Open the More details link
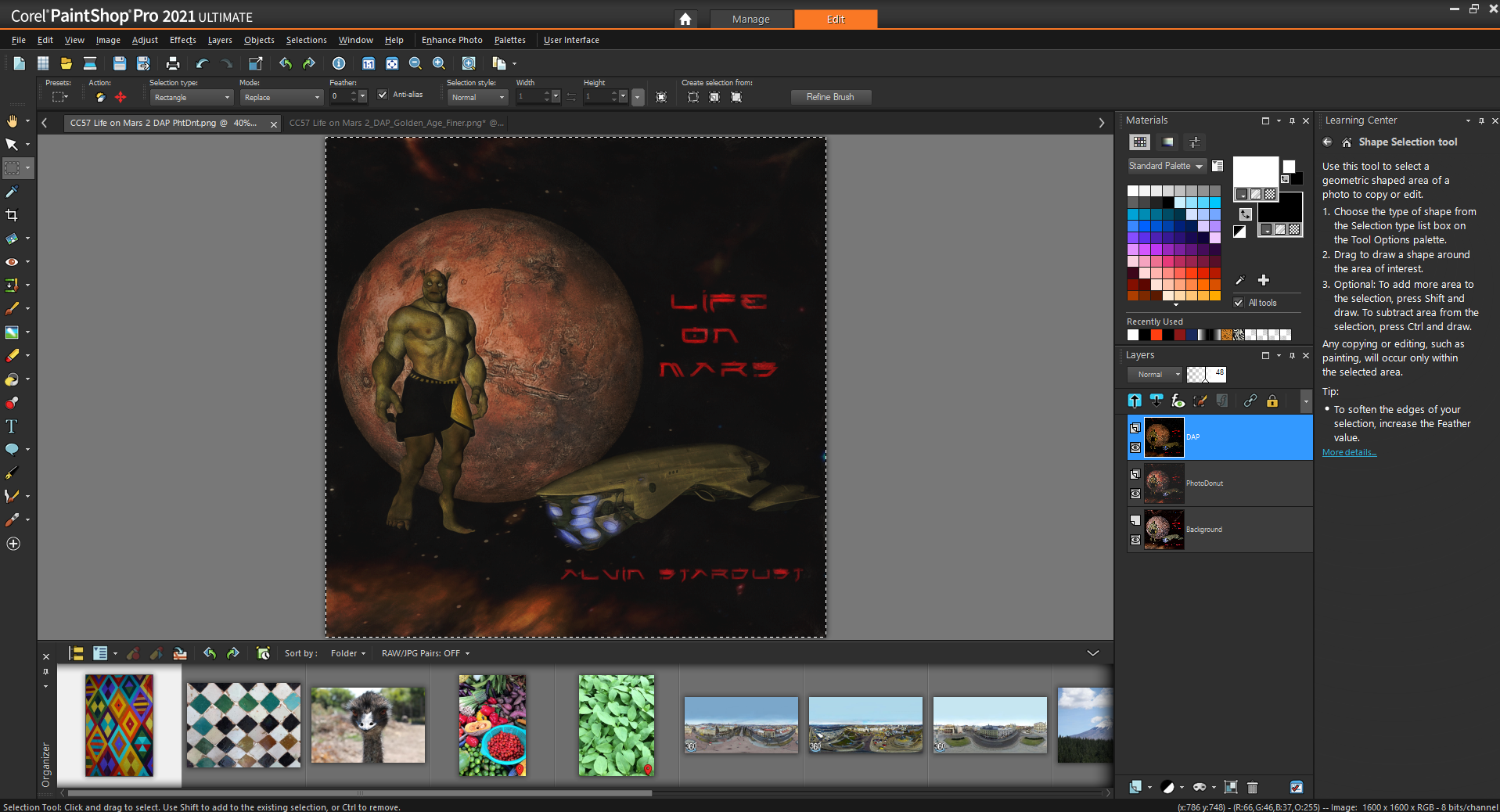 (1349, 452)
